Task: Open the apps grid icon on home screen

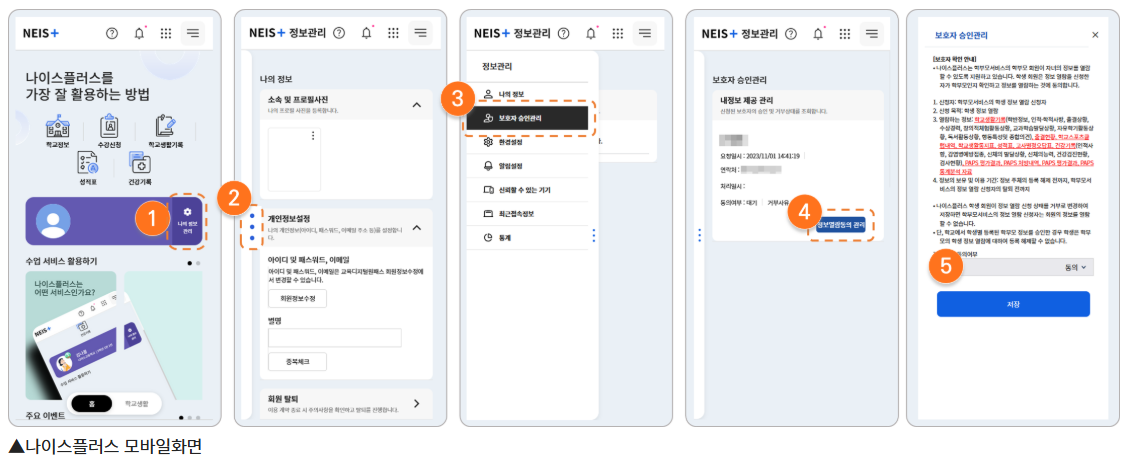Action: [166, 33]
